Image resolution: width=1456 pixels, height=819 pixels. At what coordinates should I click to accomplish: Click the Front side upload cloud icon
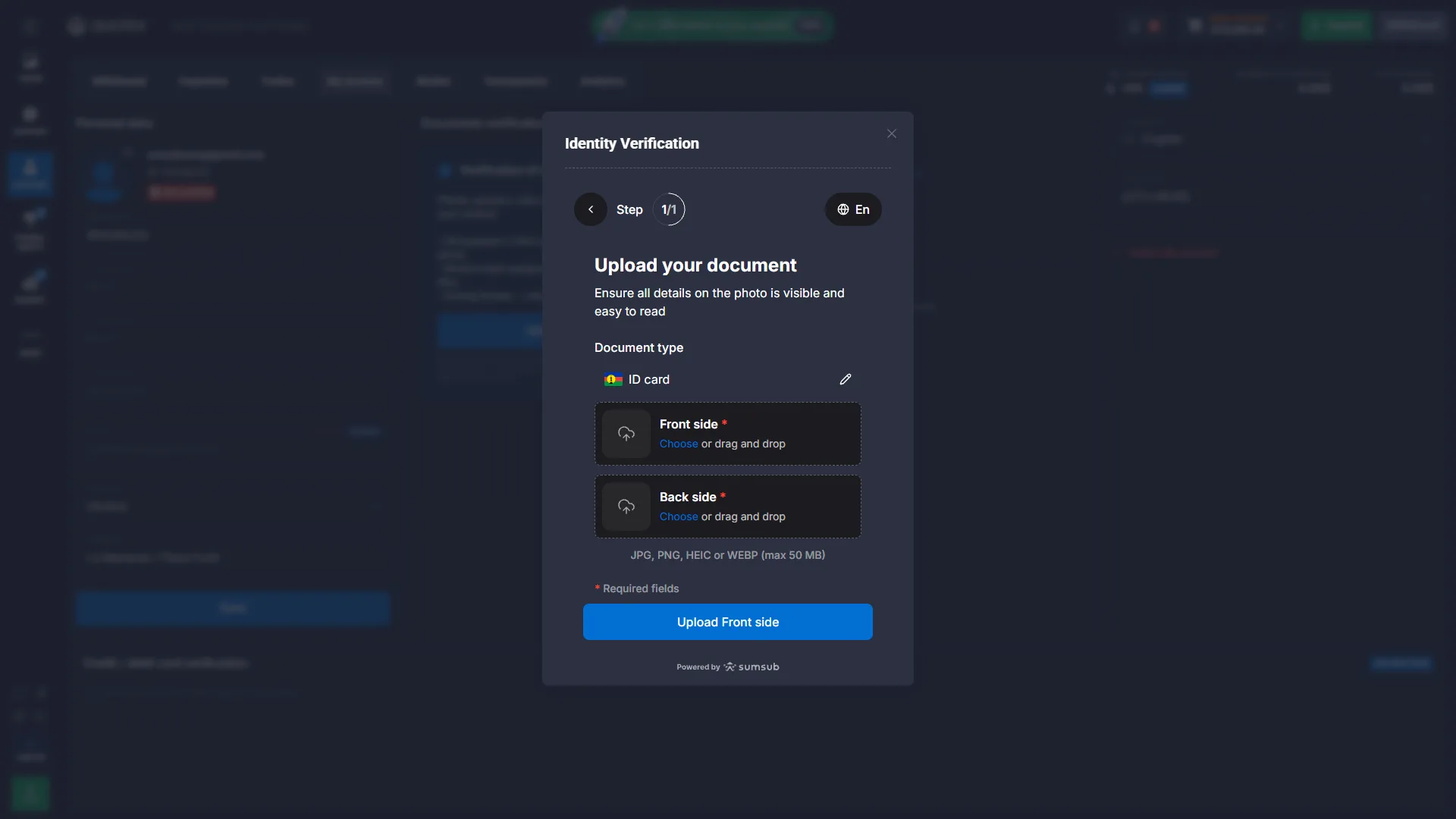pos(626,434)
